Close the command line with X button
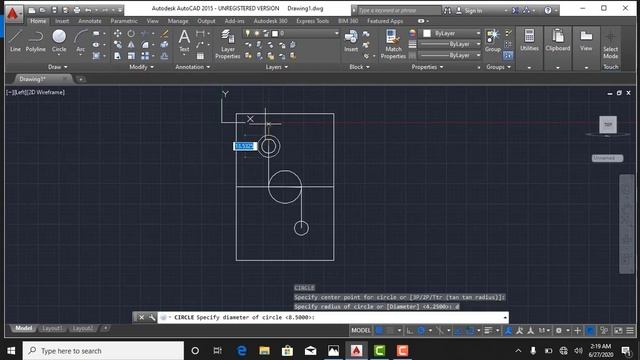Image resolution: width=640 pixels, height=360 pixels. (x=141, y=317)
